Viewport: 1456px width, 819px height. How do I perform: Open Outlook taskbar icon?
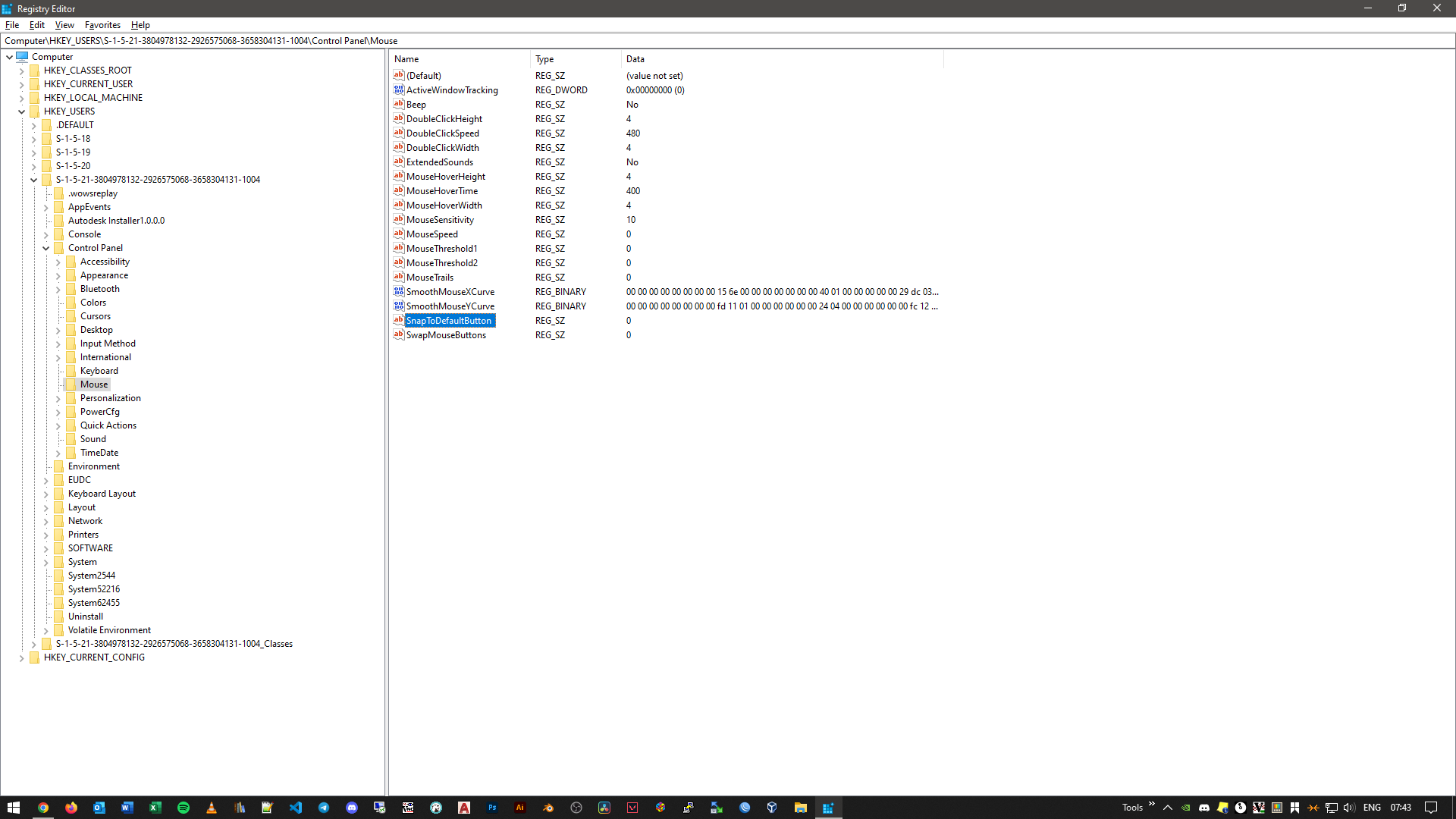click(x=99, y=808)
